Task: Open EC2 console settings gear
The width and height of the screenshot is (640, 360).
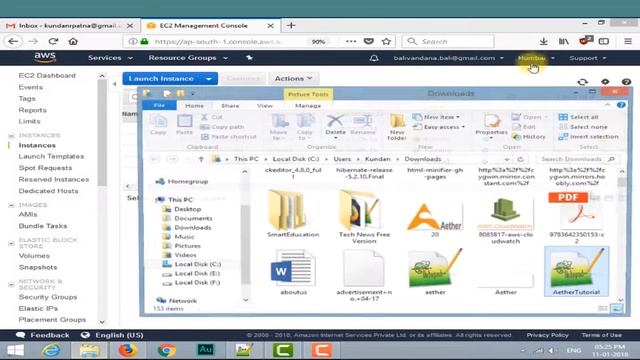Action: [605, 82]
